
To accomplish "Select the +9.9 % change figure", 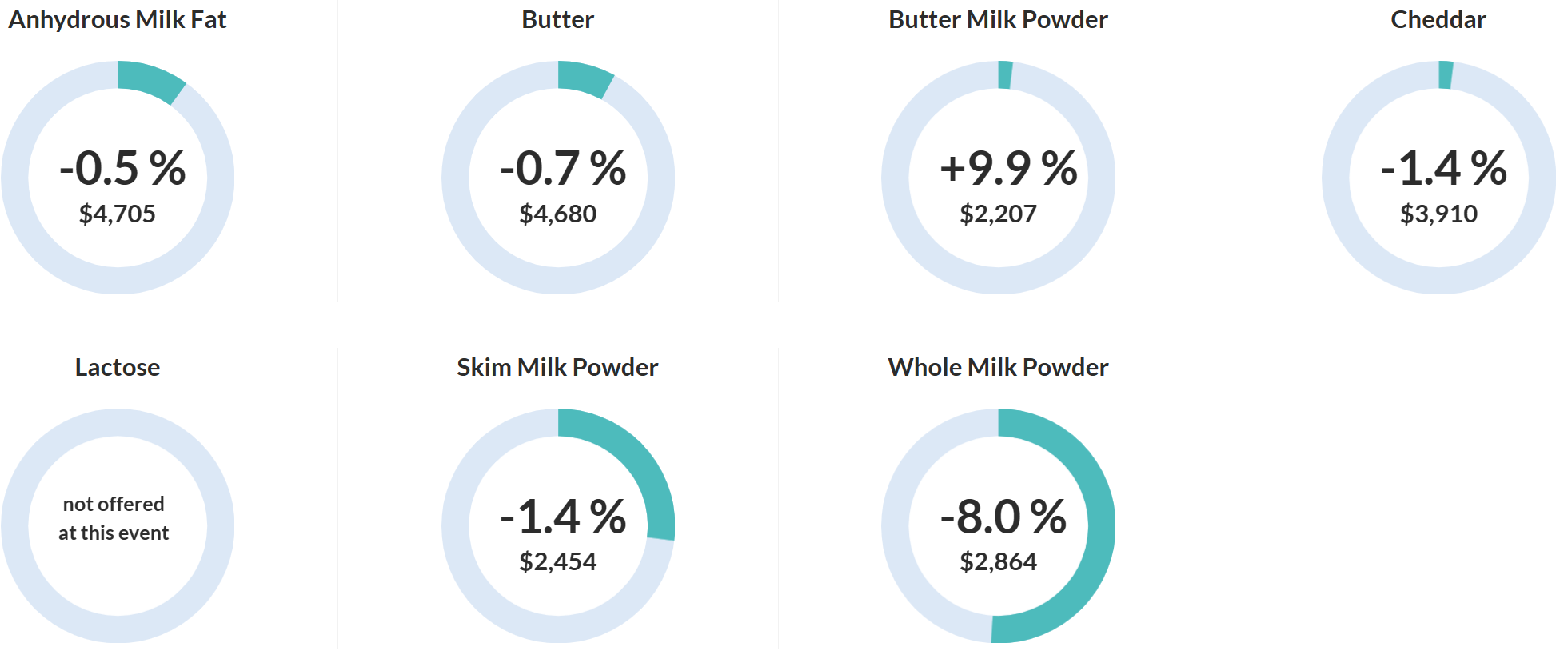I will (1007, 168).
